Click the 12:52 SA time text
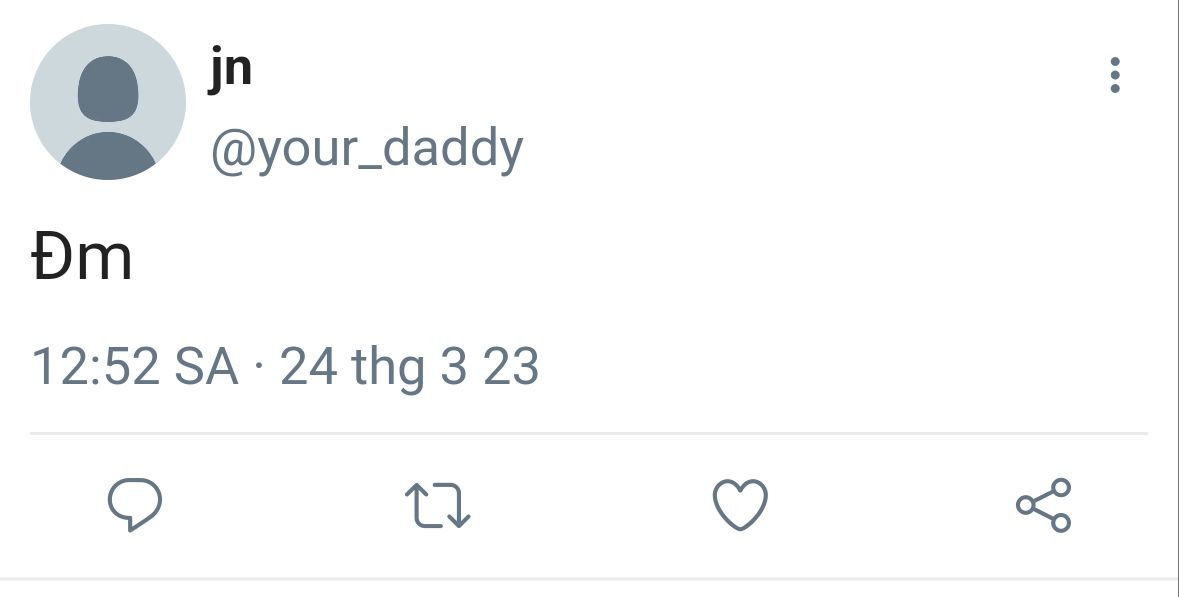The width and height of the screenshot is (1179, 597). (135, 367)
